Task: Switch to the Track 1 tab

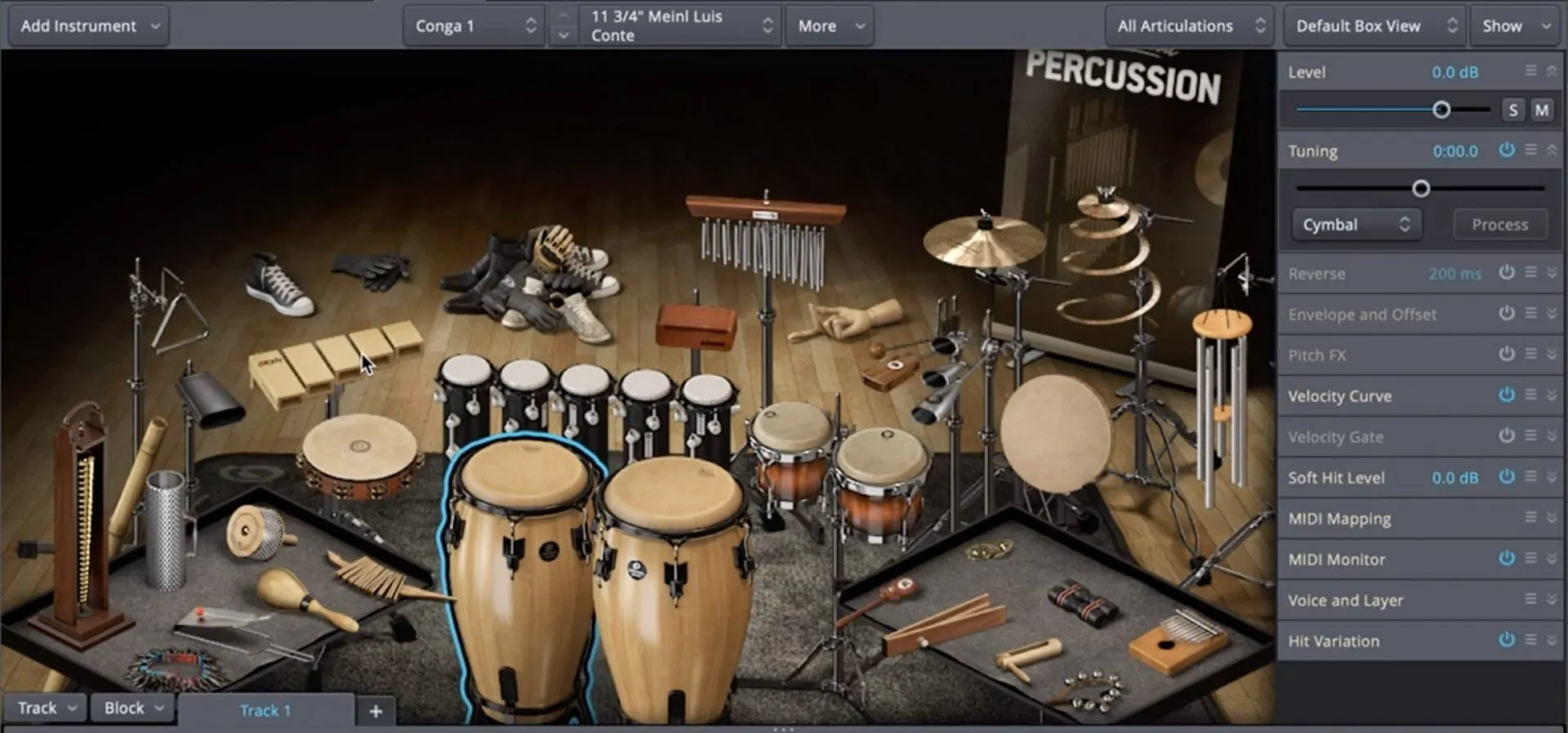Action: [x=265, y=710]
